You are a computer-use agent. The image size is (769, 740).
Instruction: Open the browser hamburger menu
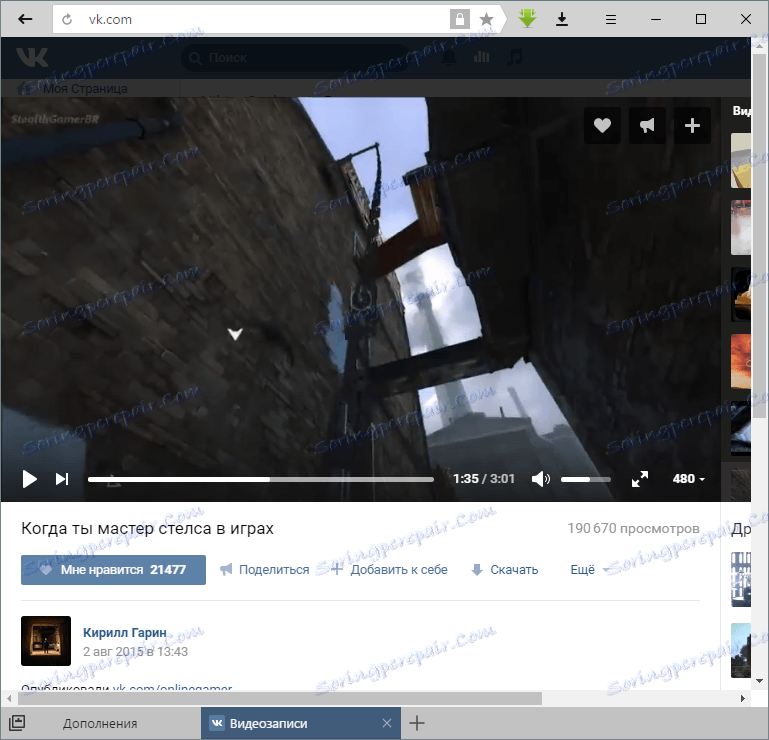[611, 20]
